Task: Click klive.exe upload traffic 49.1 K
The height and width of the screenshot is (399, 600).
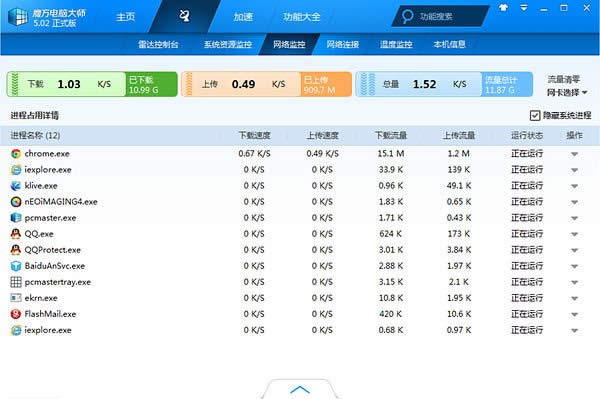Action: pyautogui.click(x=459, y=186)
